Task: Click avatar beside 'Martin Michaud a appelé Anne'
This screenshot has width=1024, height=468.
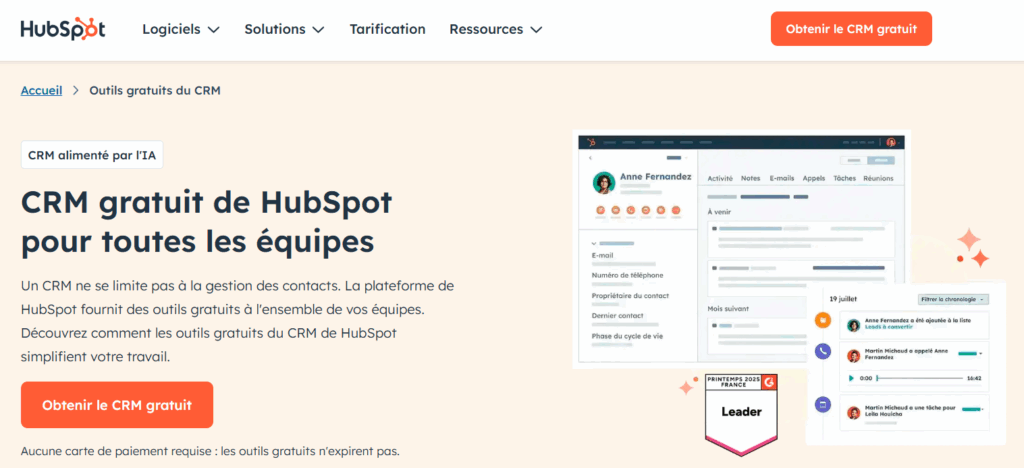Action: tap(854, 356)
